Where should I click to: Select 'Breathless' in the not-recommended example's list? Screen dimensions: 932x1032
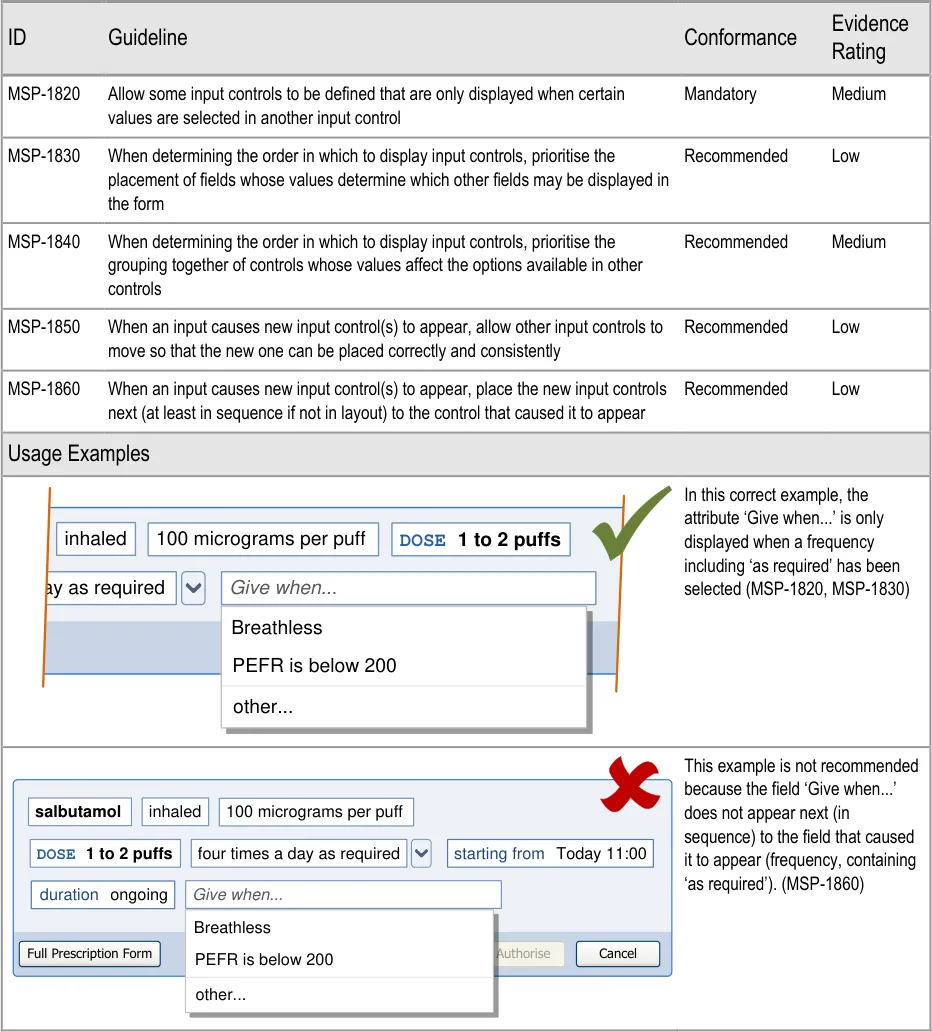tap(232, 927)
